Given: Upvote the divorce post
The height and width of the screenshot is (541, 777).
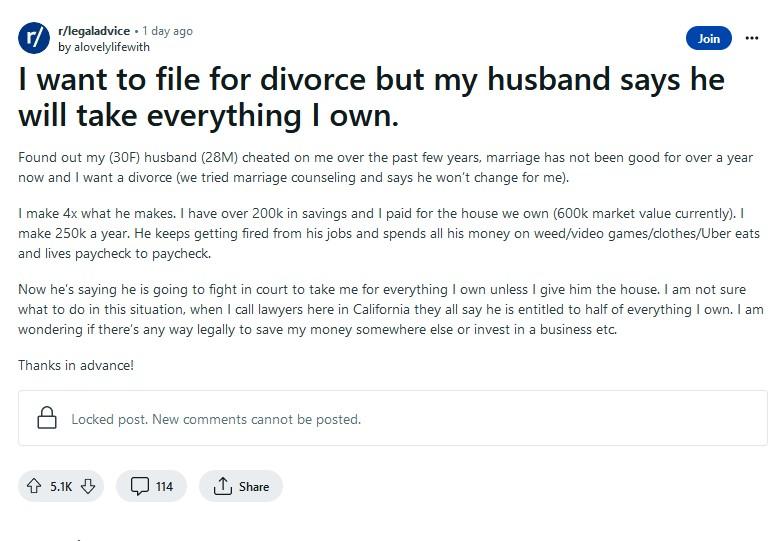Looking at the screenshot, I should tap(34, 486).
